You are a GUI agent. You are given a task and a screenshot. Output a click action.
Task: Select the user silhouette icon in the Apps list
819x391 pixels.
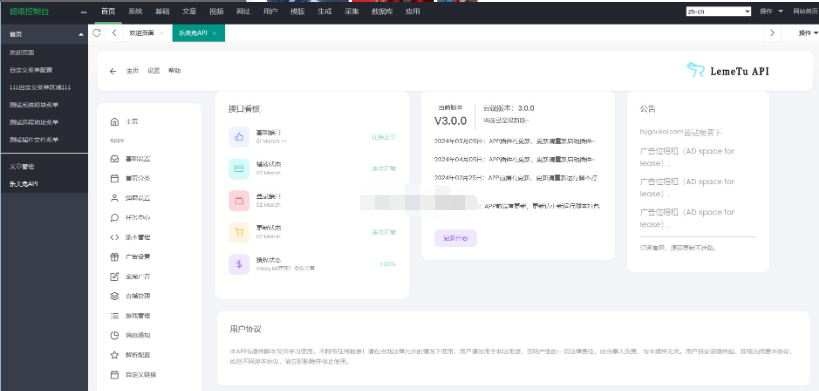pyautogui.click(x=115, y=198)
